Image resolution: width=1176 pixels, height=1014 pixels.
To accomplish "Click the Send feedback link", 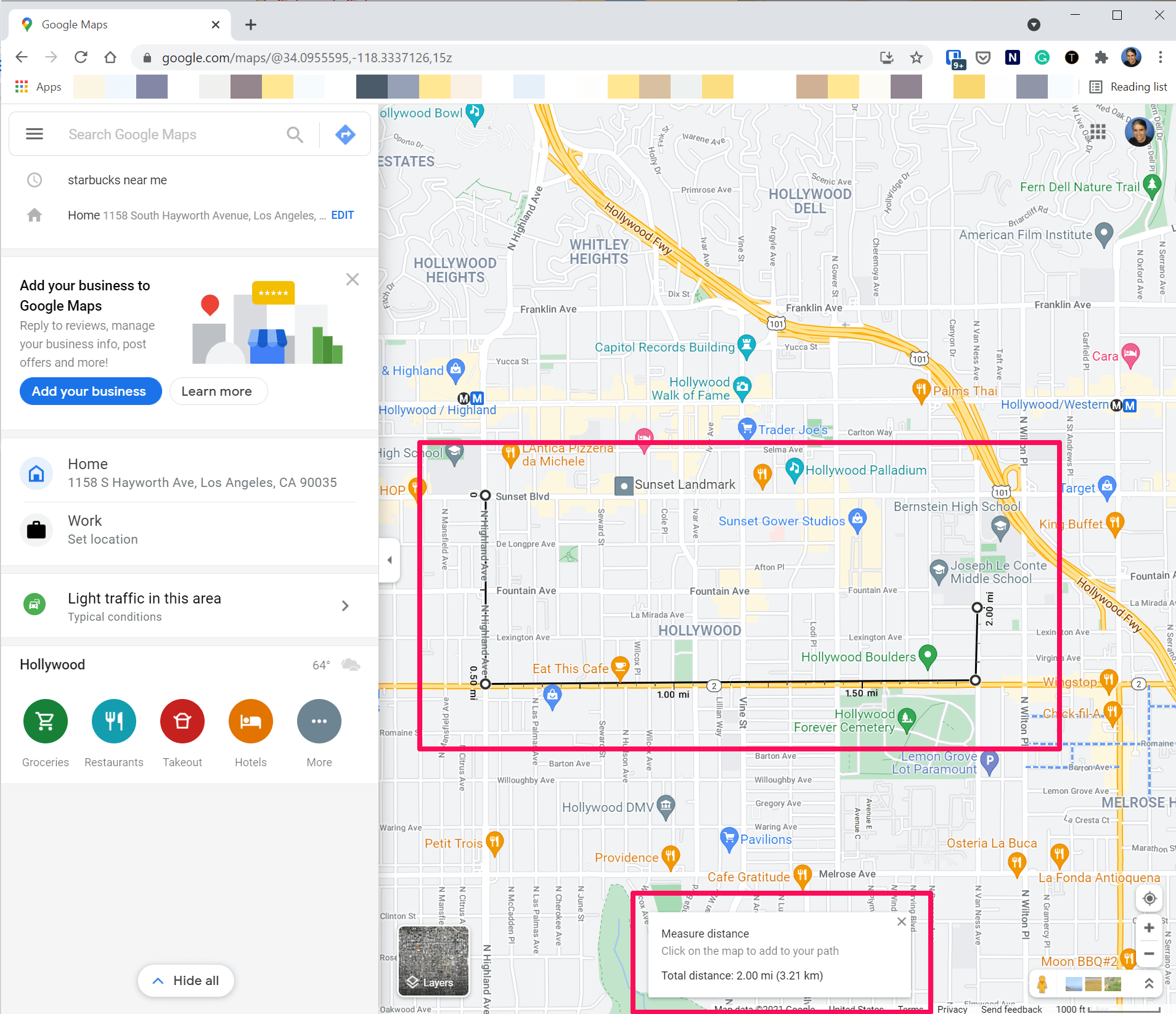I will click(1011, 1009).
